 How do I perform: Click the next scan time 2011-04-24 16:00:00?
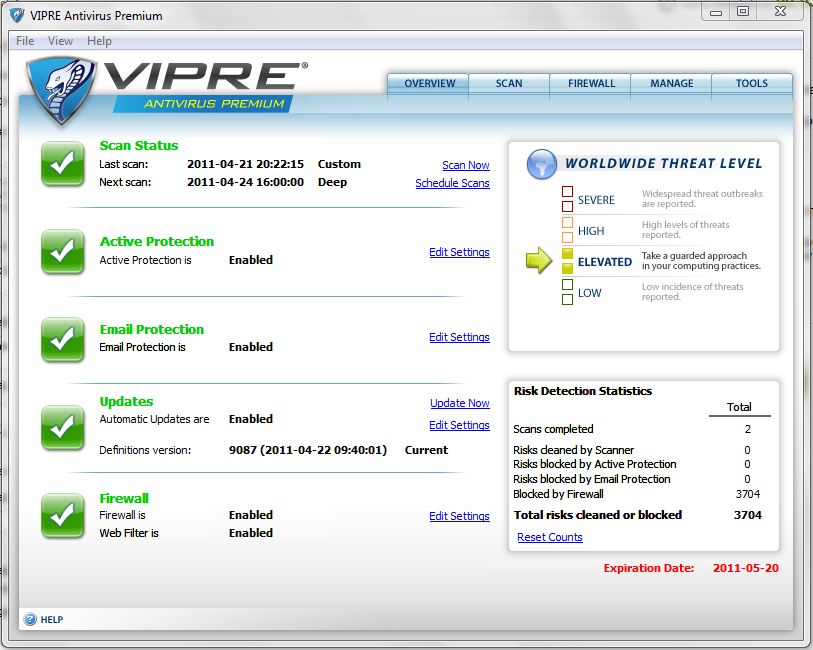click(x=245, y=182)
